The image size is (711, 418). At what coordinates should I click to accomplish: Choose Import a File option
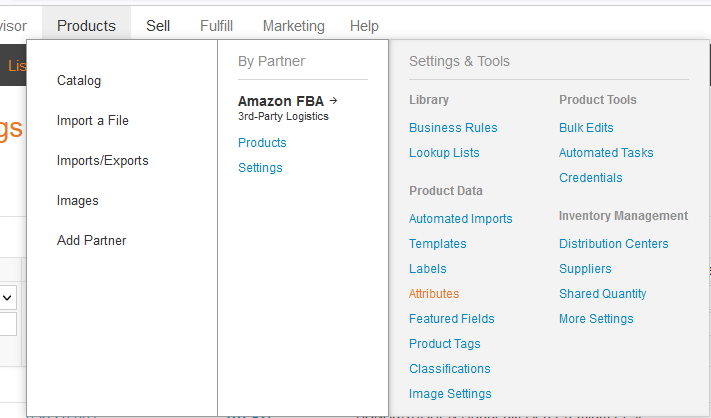pos(93,121)
